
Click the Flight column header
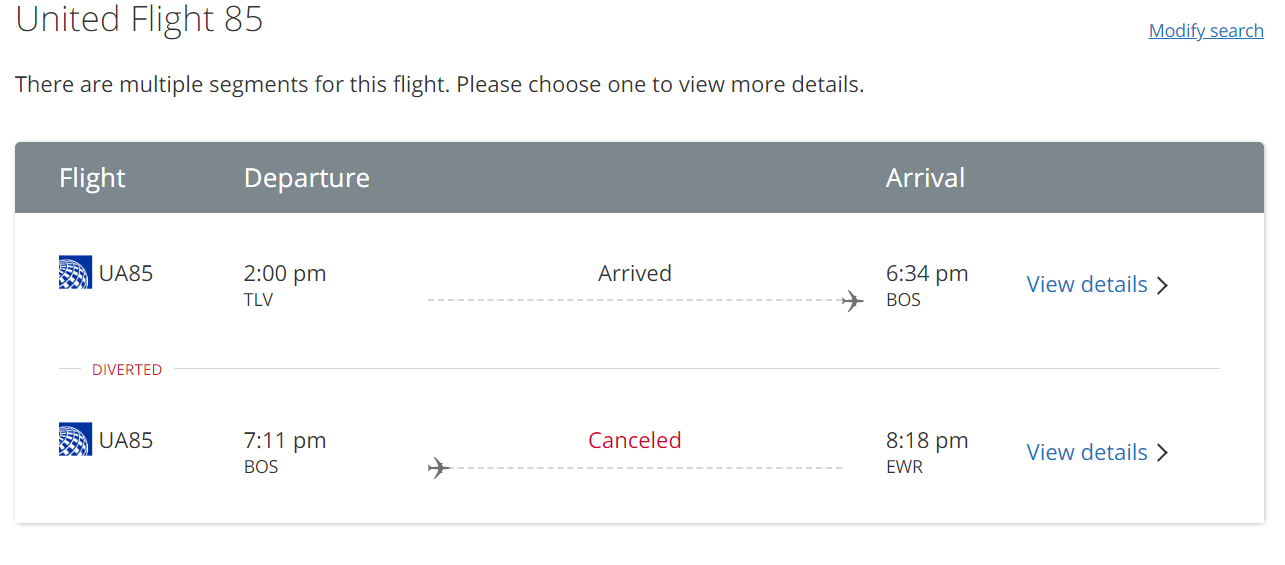coord(93,178)
